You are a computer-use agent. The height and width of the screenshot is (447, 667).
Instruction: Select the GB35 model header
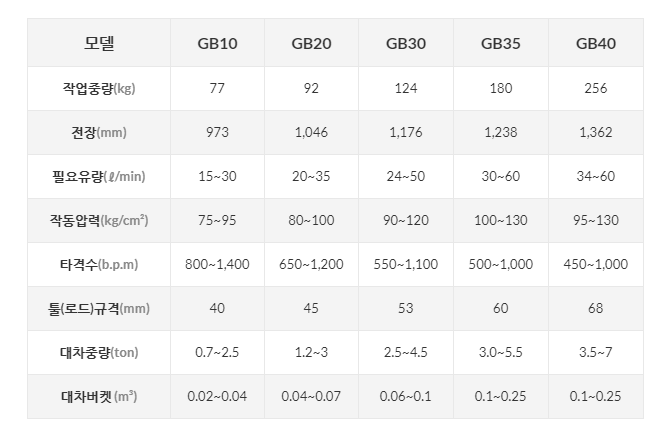[x=501, y=43]
